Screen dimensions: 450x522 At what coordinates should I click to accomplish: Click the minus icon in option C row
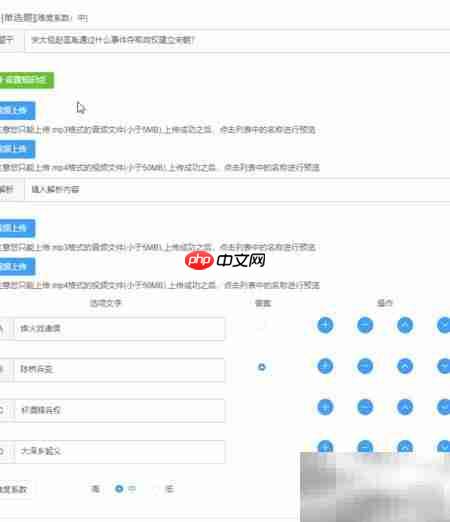point(365,407)
